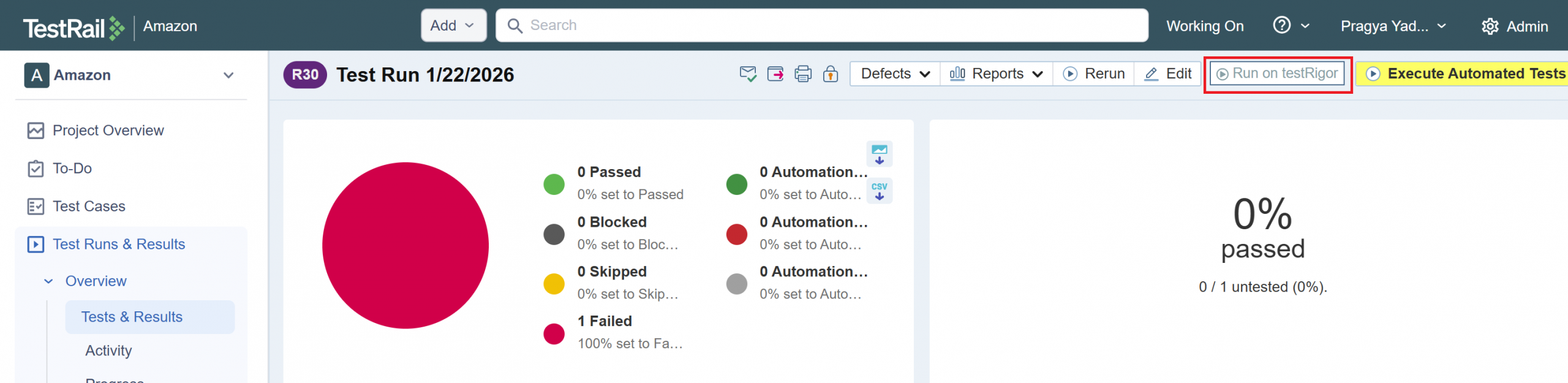Viewport: 1568px width, 383px height.
Task: Expand the Add dropdown
Action: click(x=453, y=26)
